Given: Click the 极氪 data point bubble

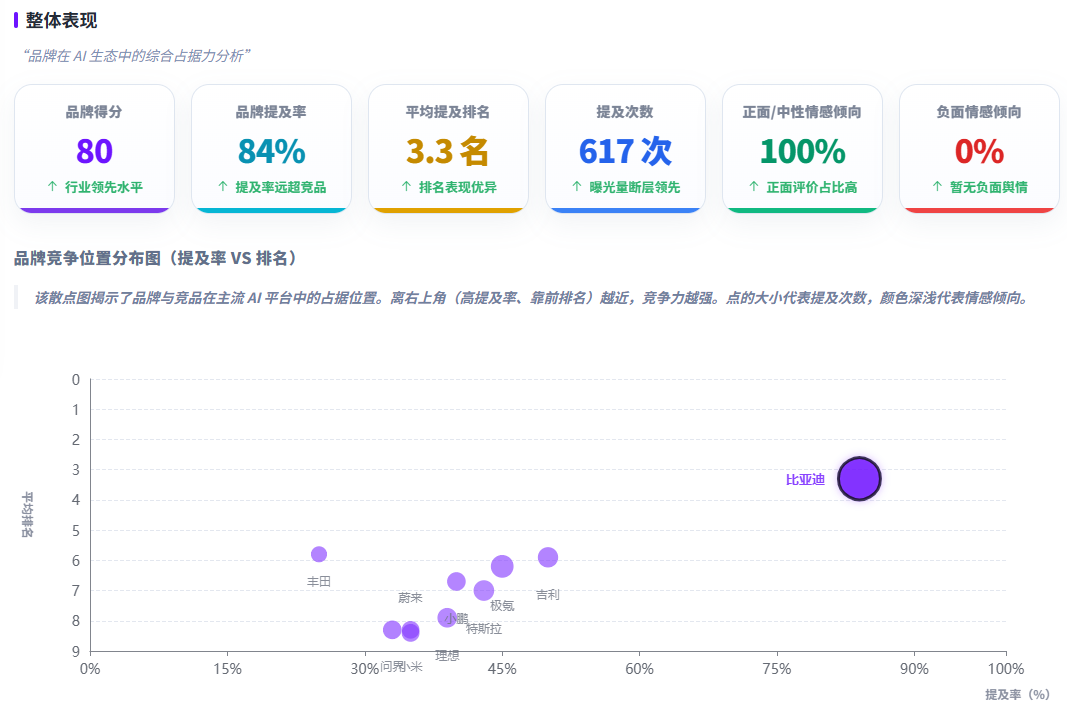Looking at the screenshot, I should [502, 566].
